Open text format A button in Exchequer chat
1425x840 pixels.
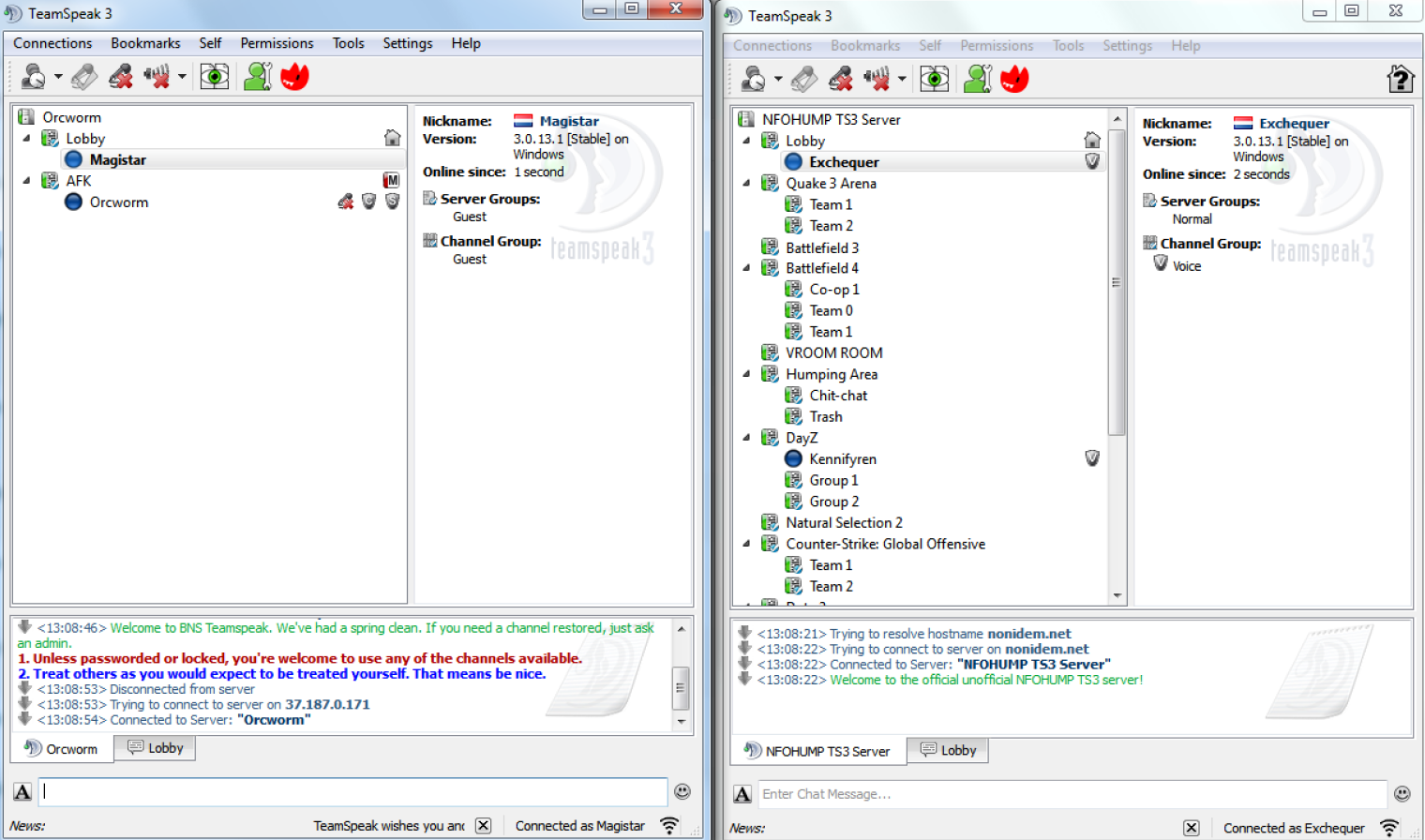pos(742,794)
